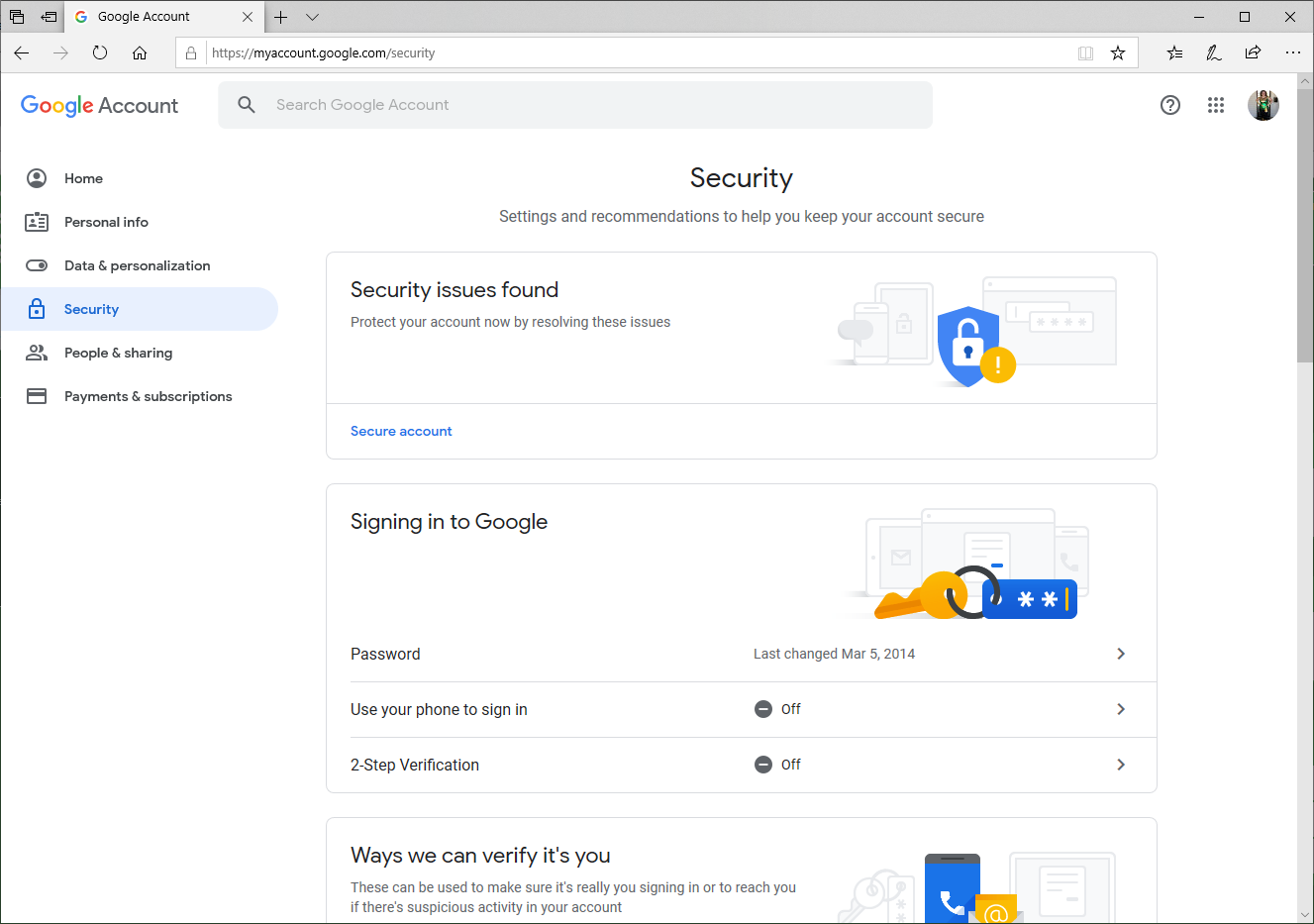Image resolution: width=1314 pixels, height=924 pixels.
Task: Open the browser home page
Action: tap(140, 53)
